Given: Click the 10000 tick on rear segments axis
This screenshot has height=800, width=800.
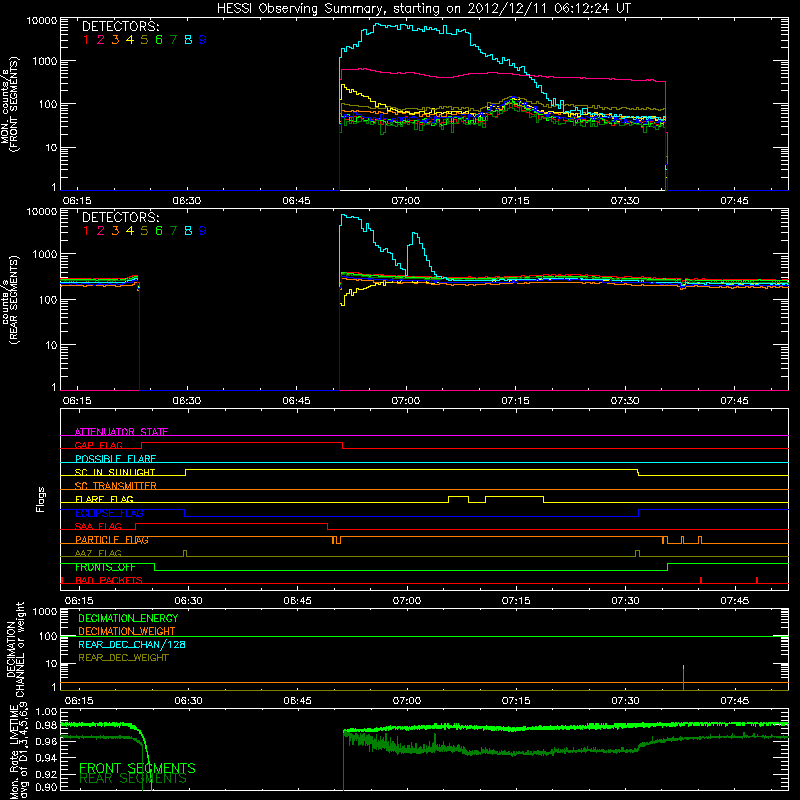Looking at the screenshot, I should 42,212.
